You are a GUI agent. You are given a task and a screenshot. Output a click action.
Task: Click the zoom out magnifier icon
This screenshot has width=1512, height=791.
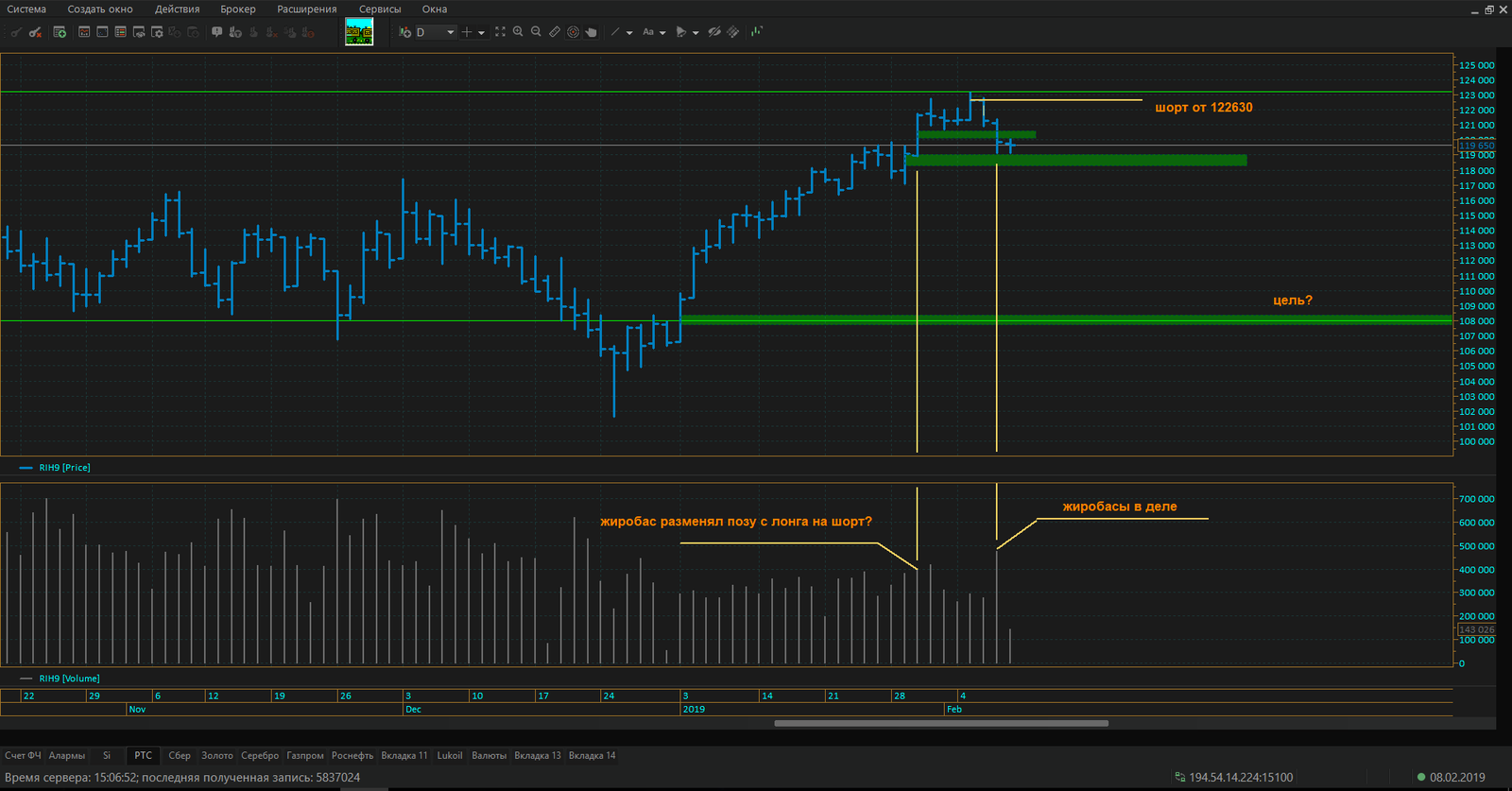click(536, 32)
